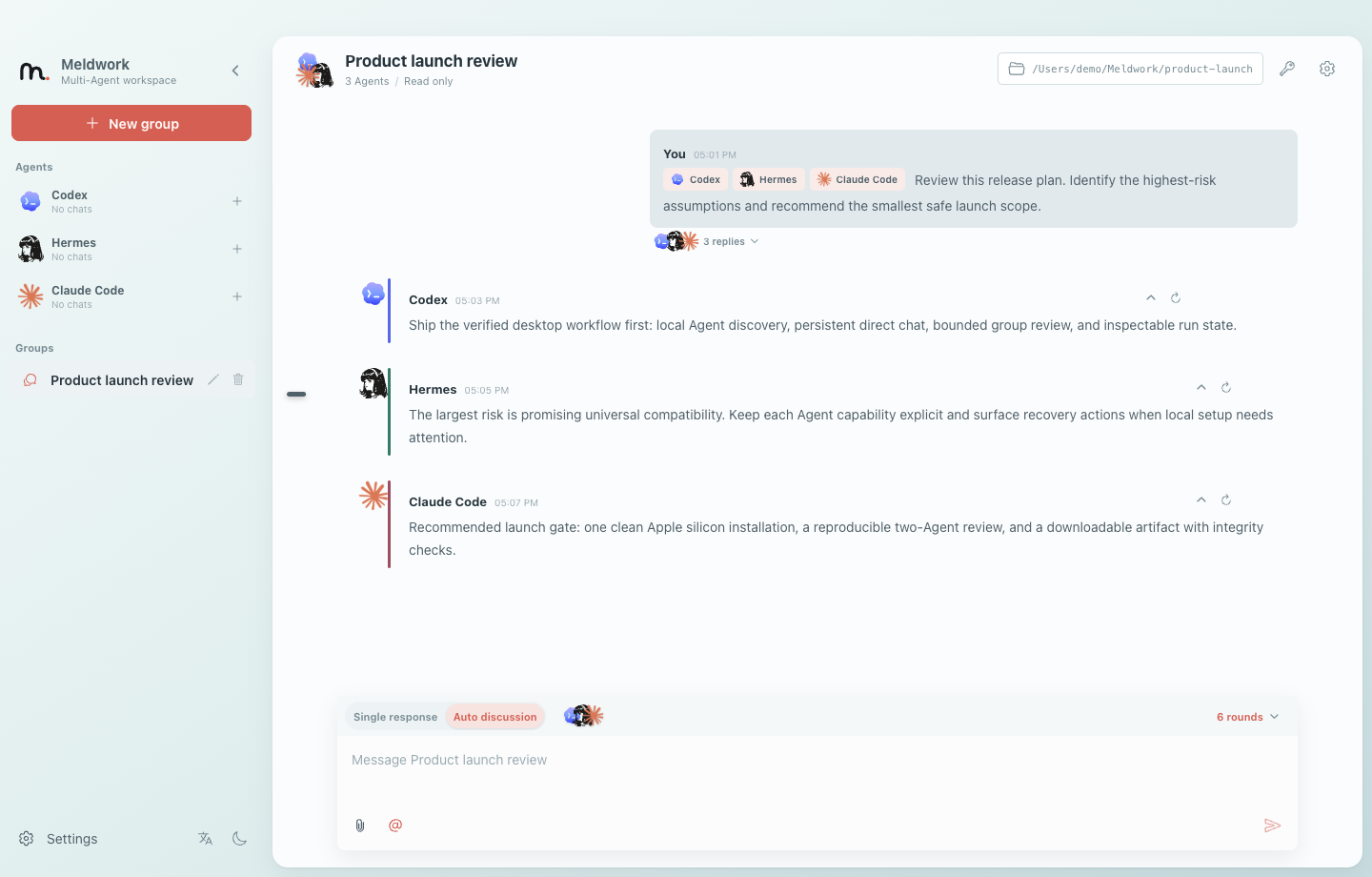This screenshot has width=1372, height=877.
Task: Click the Claude Code starburst avatar beside its reply
Action: [373, 496]
